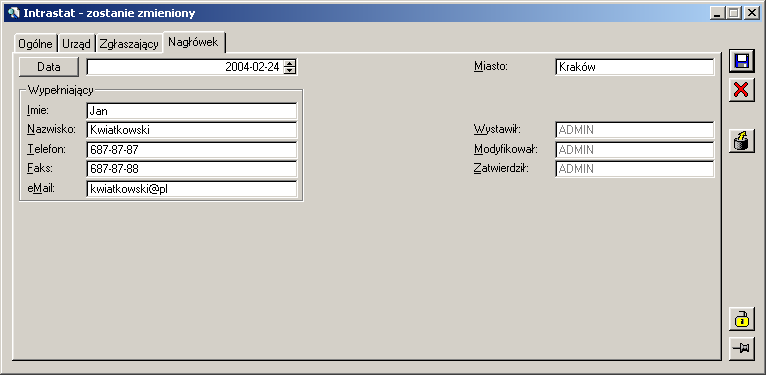Select the Nagłówek tab
Viewport: 766px width, 375px height.
click(x=193, y=42)
